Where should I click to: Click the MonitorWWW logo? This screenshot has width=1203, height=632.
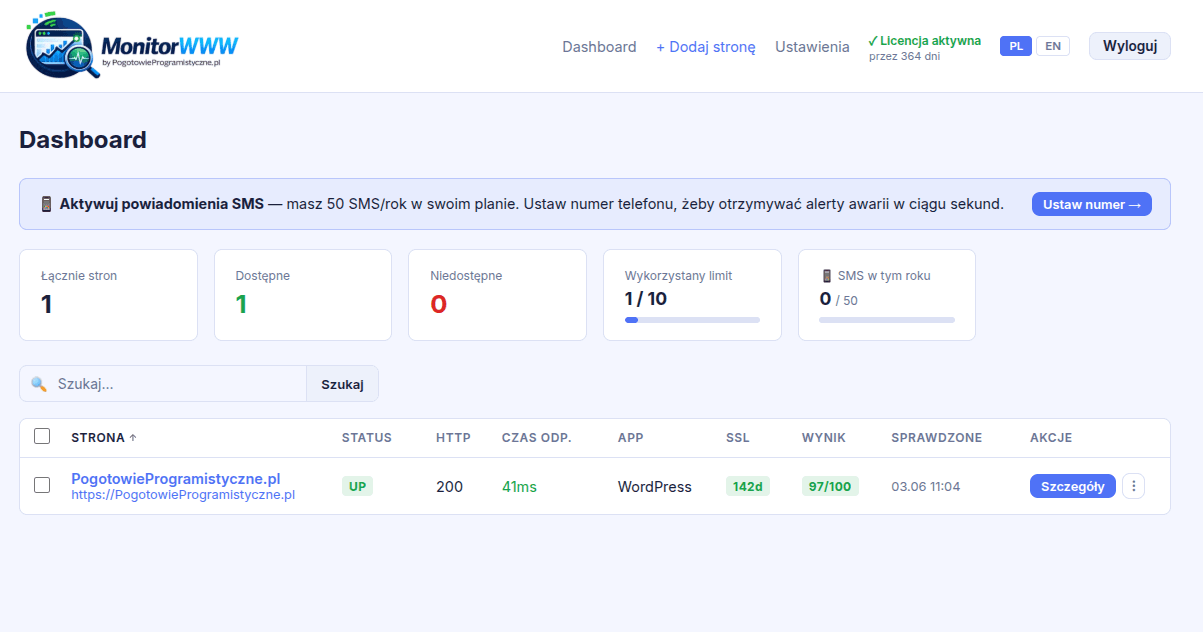pos(132,47)
